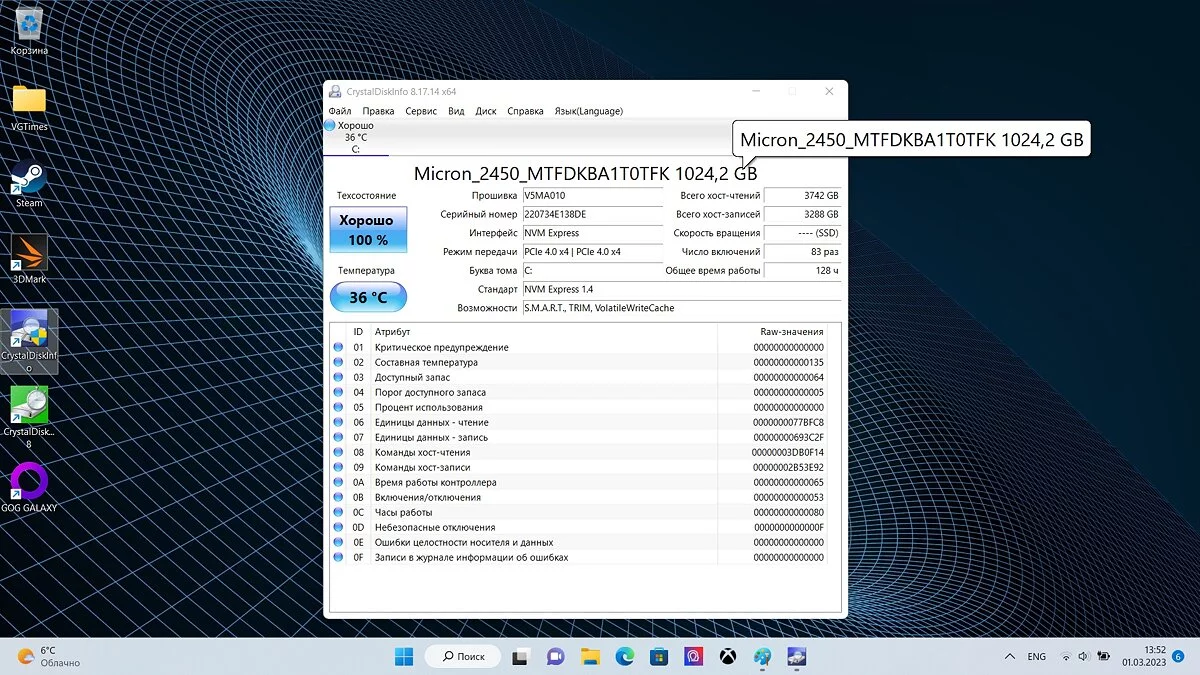Open File Explorer from the taskbar
This screenshot has width=1200, height=675.
590,656
